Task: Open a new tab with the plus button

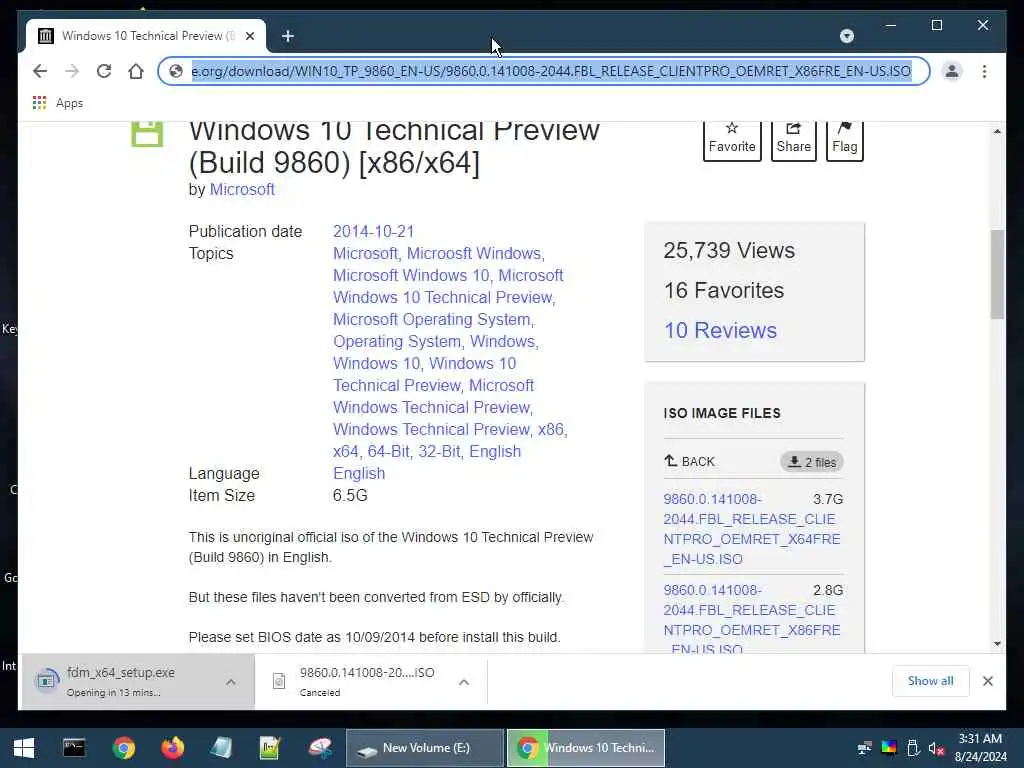Action: (x=288, y=36)
